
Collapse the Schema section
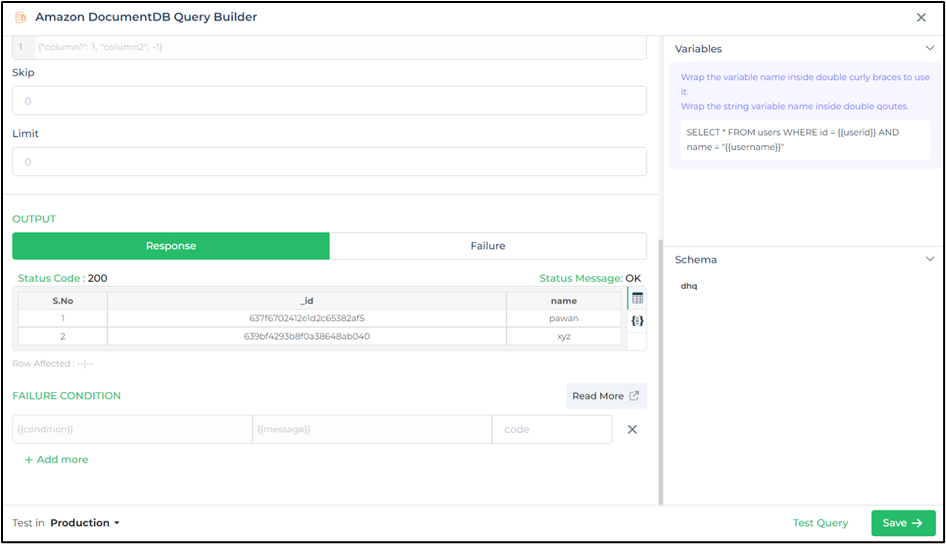click(x=929, y=259)
